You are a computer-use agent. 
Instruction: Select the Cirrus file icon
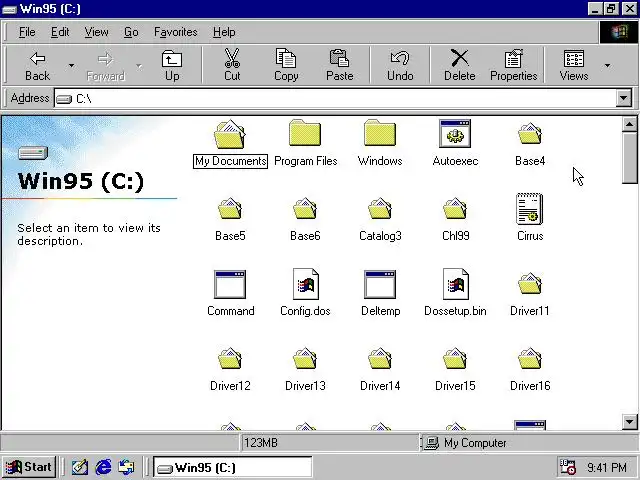click(529, 209)
